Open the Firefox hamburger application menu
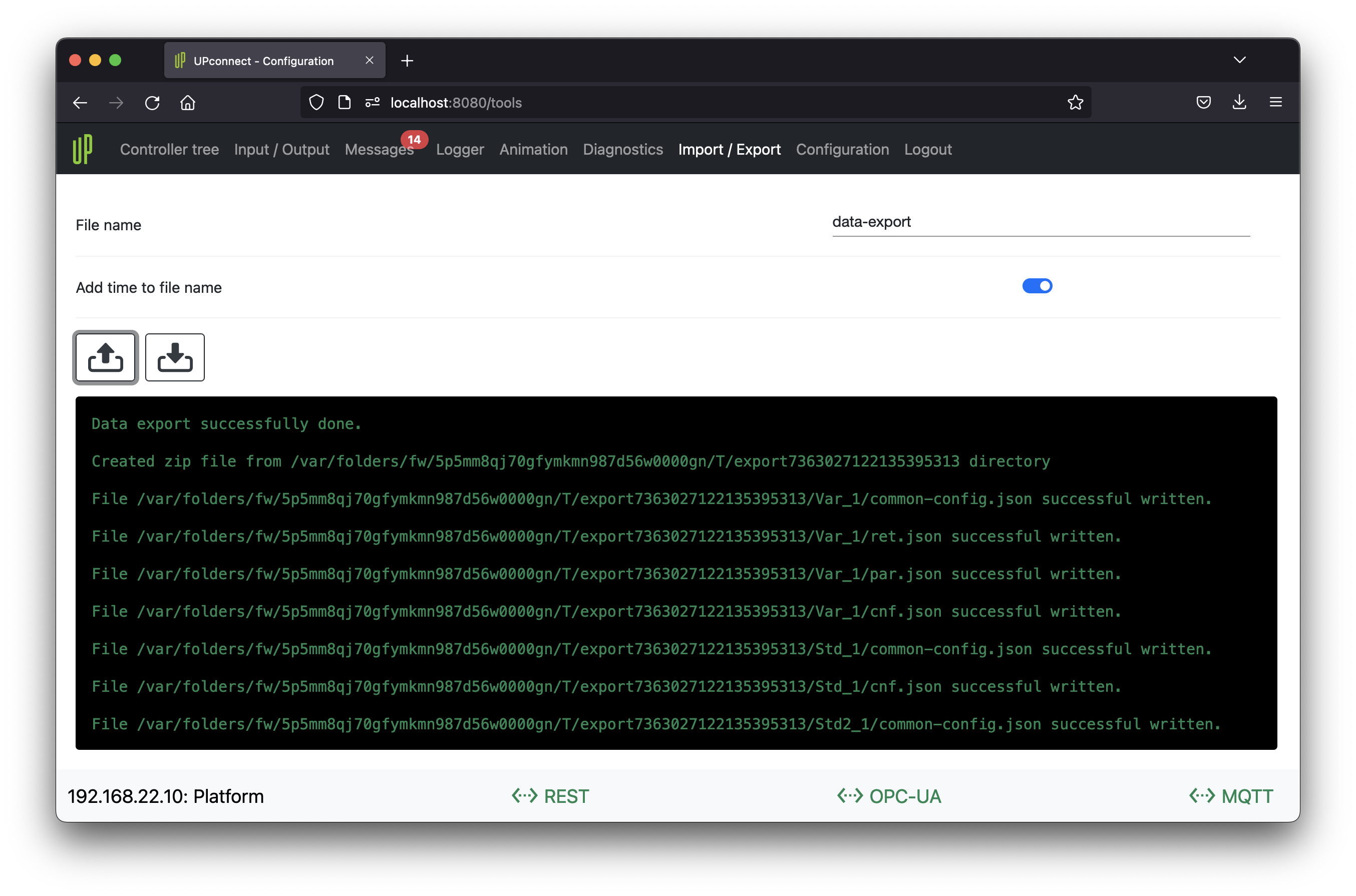 click(1275, 103)
